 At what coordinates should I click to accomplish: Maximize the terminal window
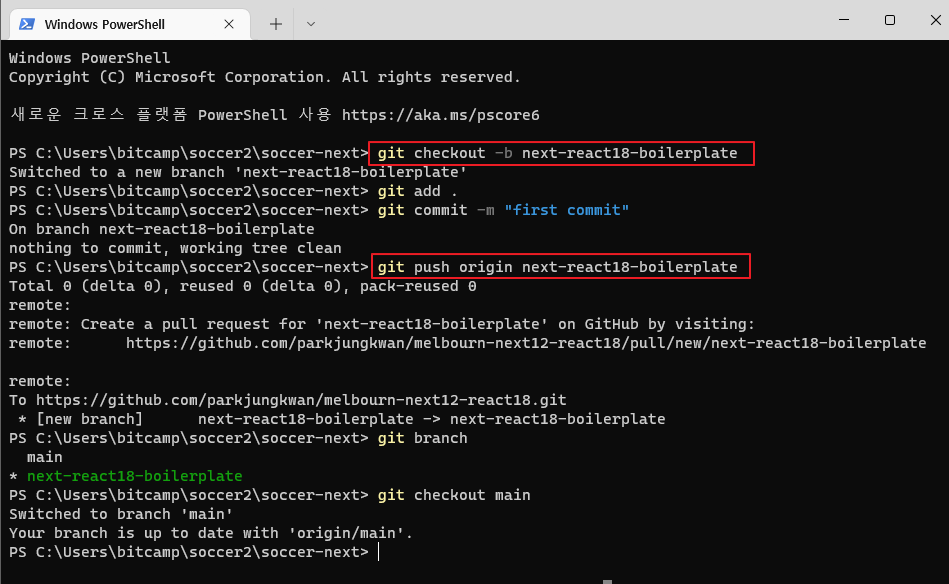tap(890, 20)
